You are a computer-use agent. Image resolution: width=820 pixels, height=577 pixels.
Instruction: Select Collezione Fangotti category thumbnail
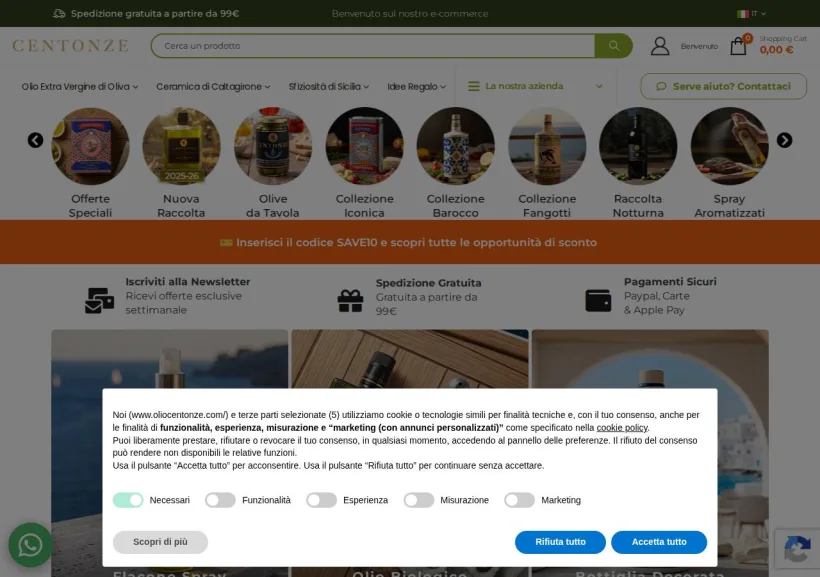(x=547, y=146)
